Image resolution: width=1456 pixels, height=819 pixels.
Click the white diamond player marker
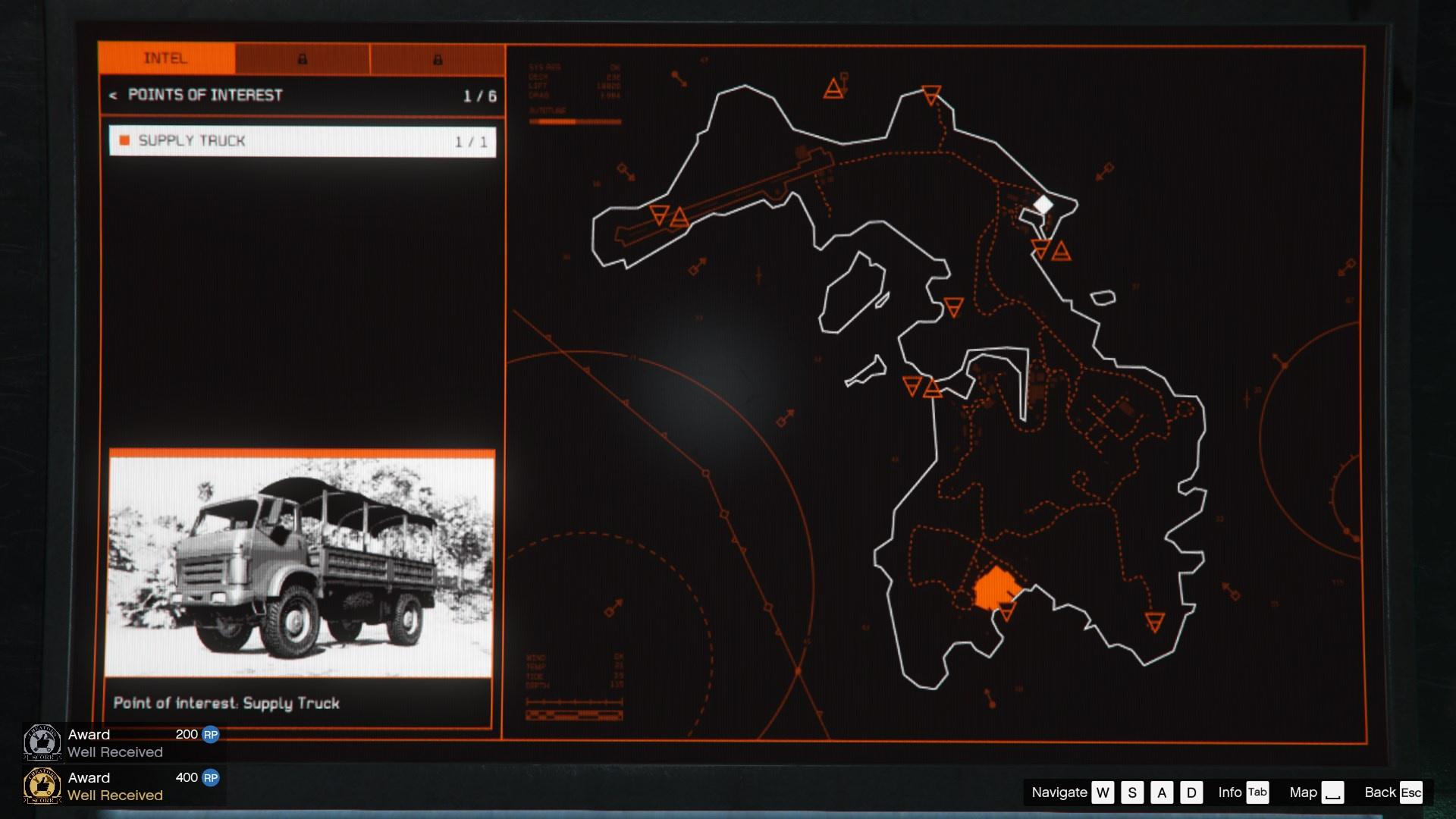[x=1043, y=205]
